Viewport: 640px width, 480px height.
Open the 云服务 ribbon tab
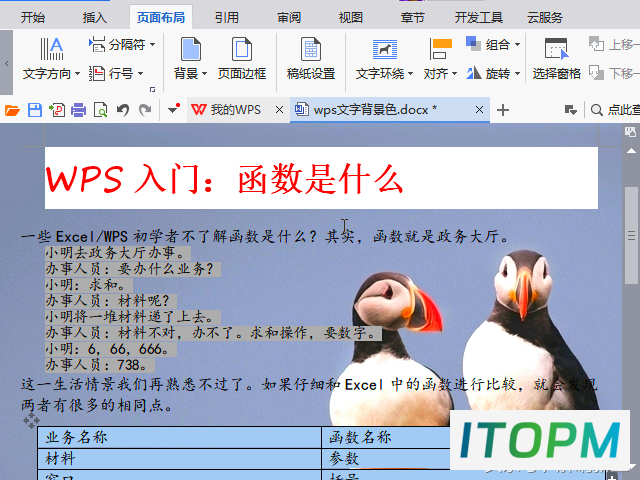tap(545, 18)
